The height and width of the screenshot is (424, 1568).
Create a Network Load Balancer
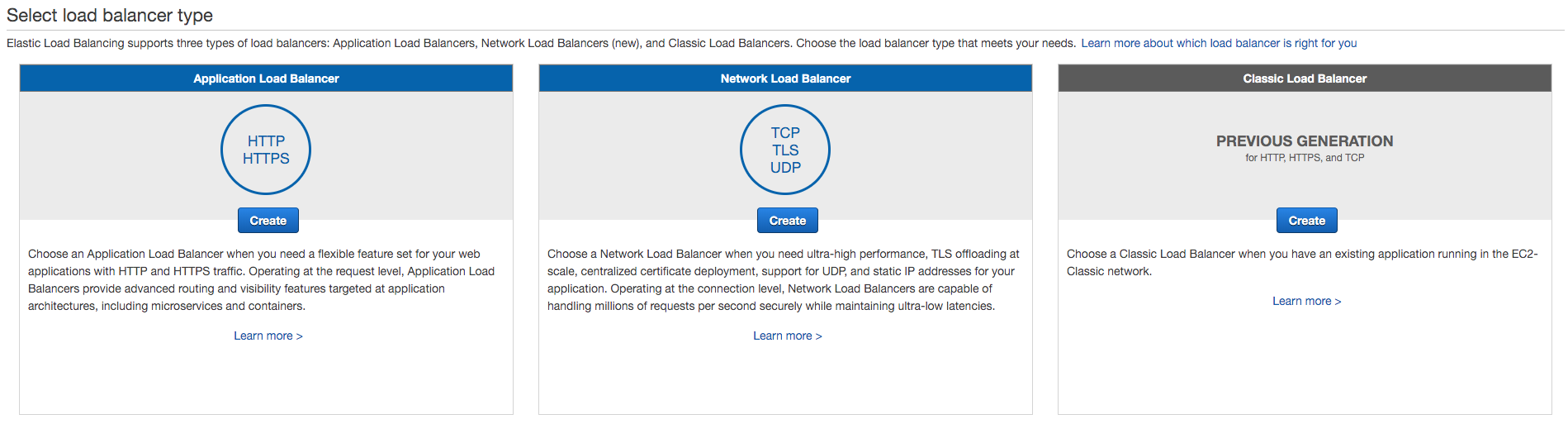[x=788, y=221]
